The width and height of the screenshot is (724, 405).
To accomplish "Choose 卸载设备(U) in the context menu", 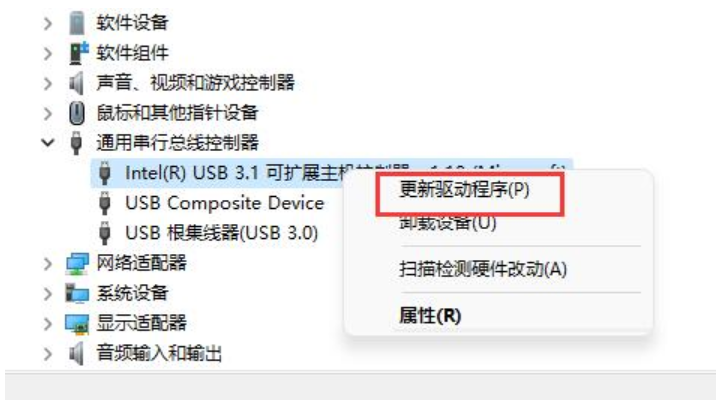I will point(447,223).
